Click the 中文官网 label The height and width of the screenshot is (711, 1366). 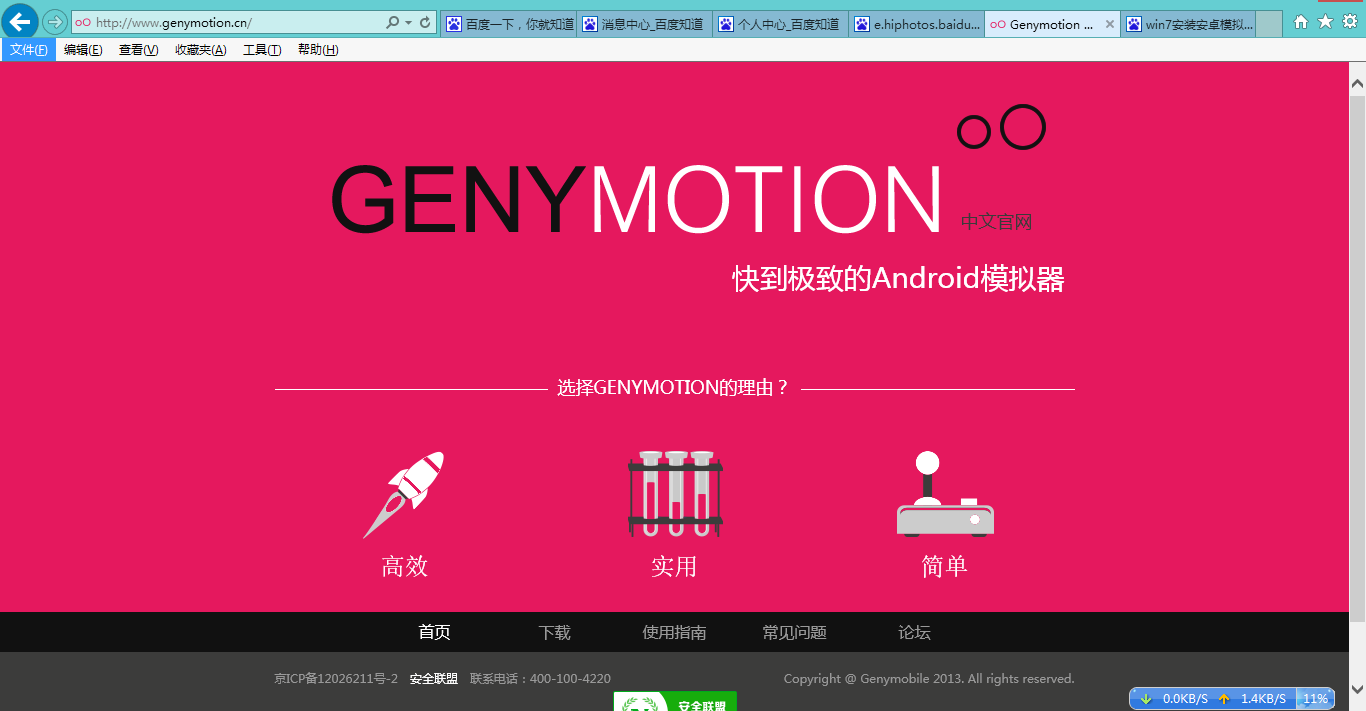[996, 222]
